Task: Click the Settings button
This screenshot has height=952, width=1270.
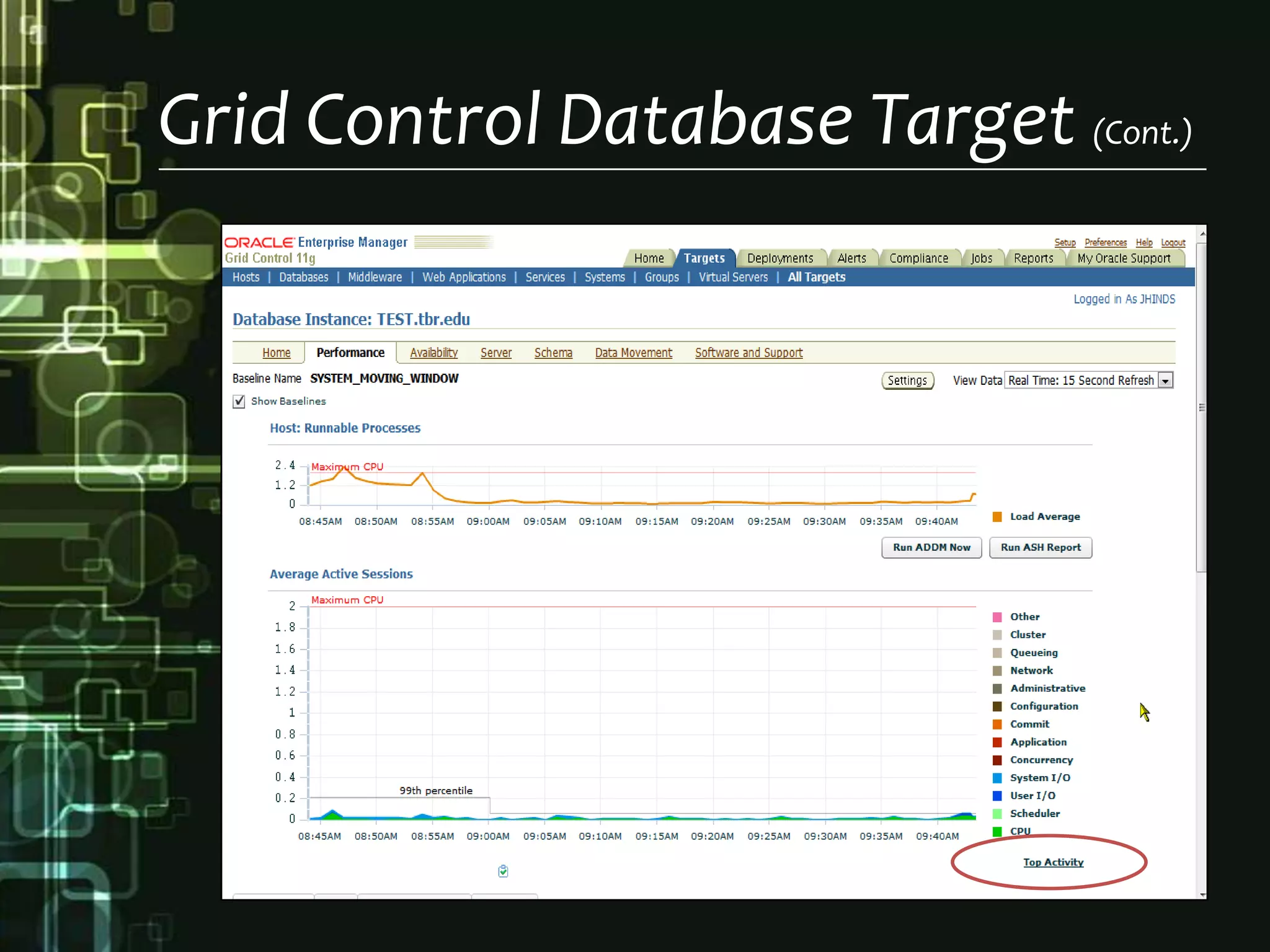Action: point(907,381)
